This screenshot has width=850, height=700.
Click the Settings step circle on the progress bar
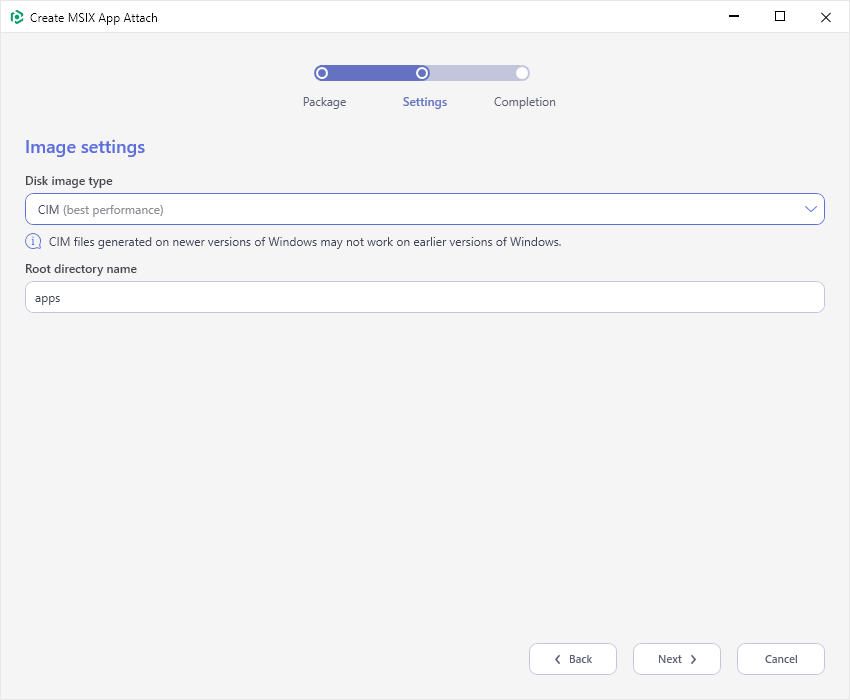422,73
